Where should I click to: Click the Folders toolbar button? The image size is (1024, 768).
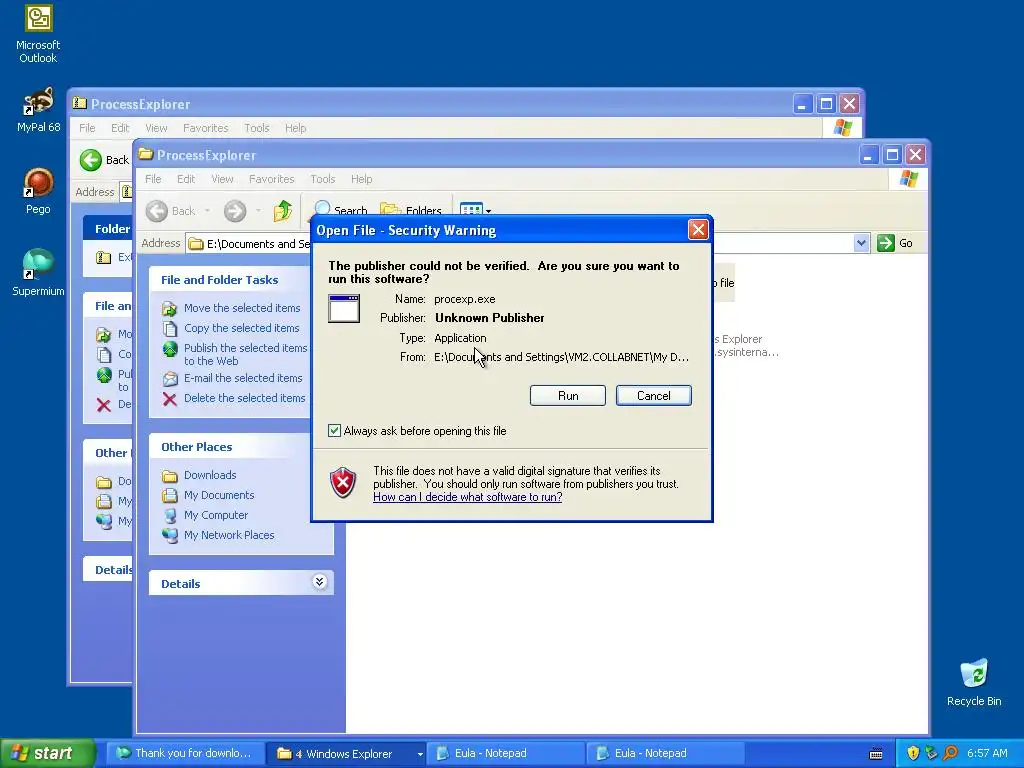coord(411,210)
